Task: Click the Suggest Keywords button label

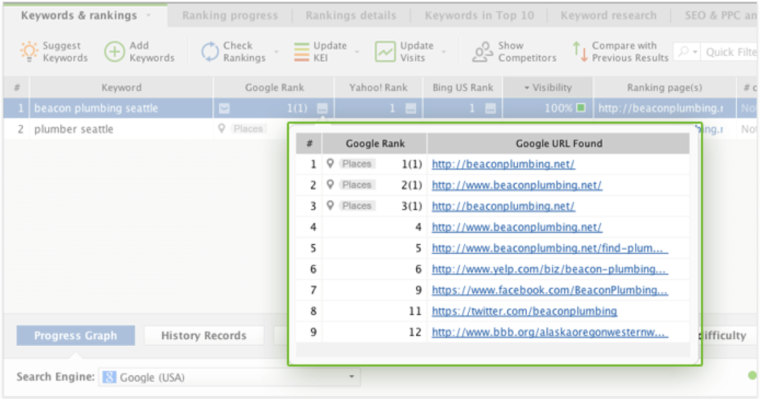Action: [65, 51]
